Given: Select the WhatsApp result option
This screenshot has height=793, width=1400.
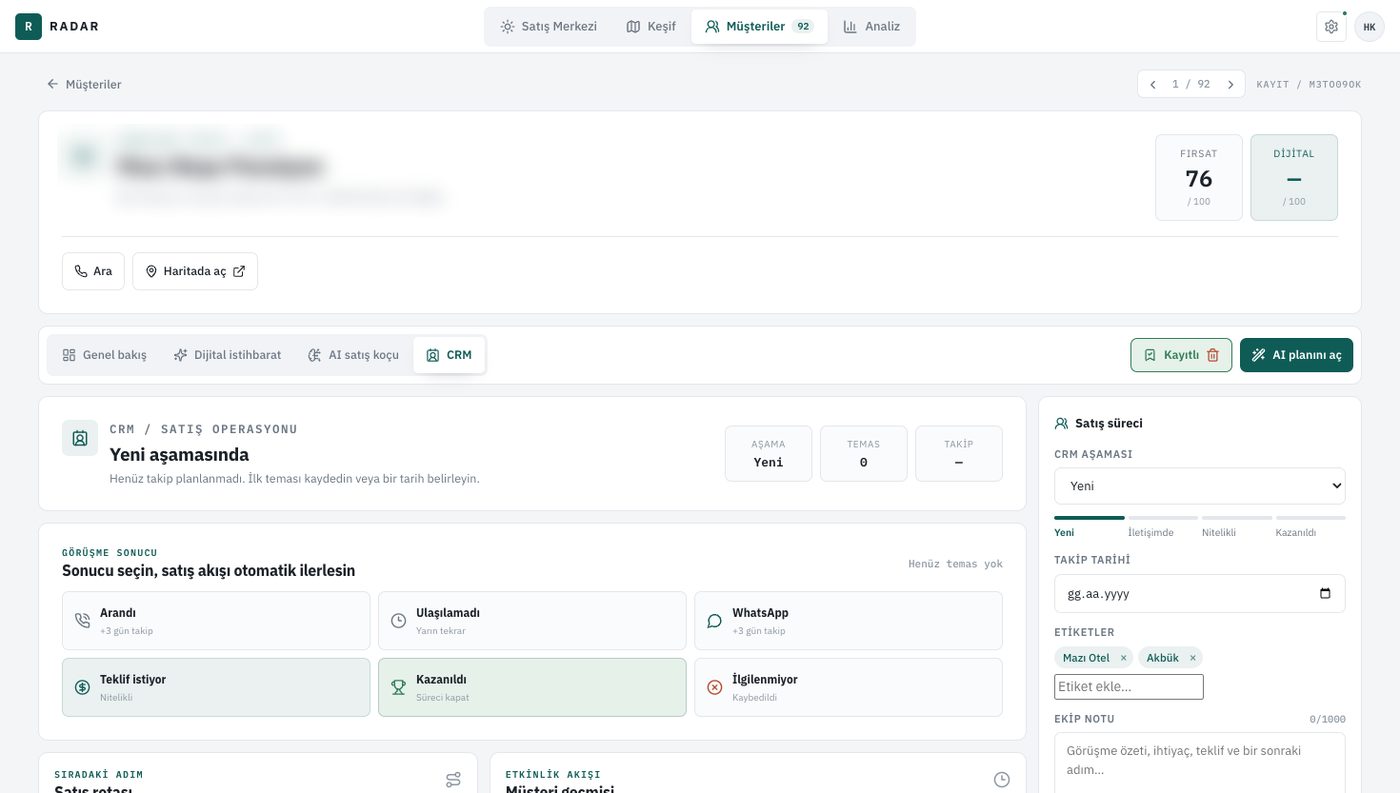Looking at the screenshot, I should click(848, 621).
